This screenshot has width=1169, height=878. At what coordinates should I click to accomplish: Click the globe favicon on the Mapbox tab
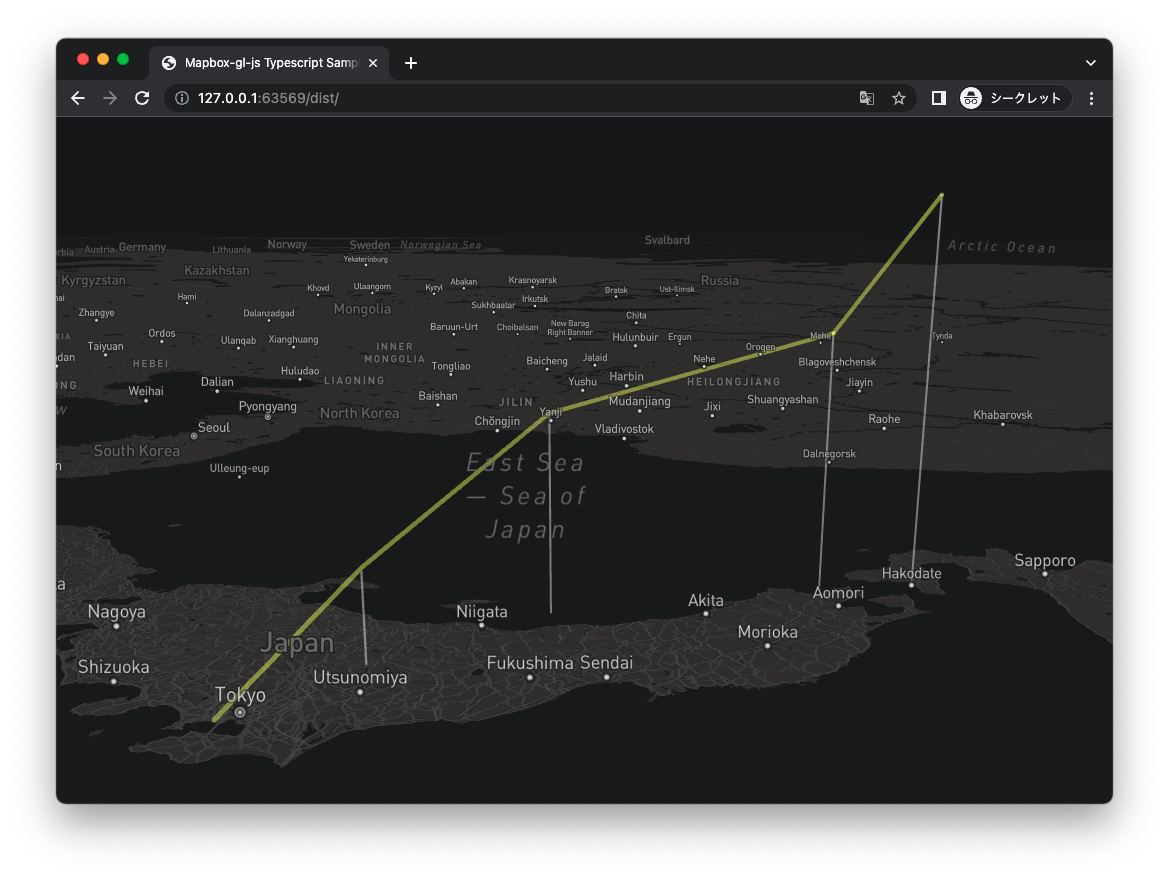(168, 62)
